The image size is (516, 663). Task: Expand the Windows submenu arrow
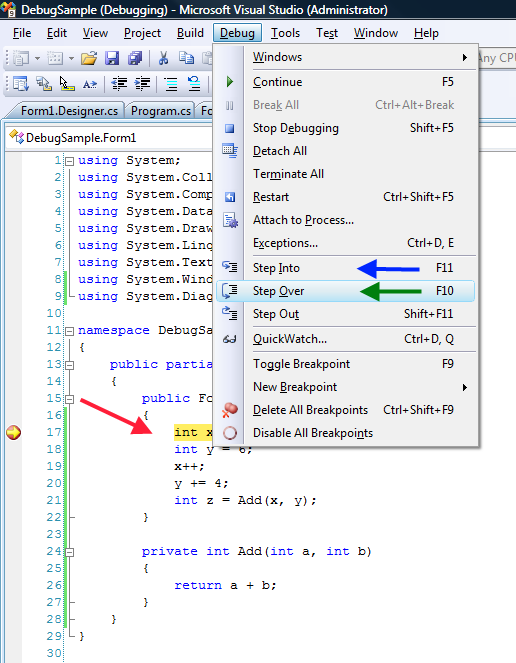[465, 57]
